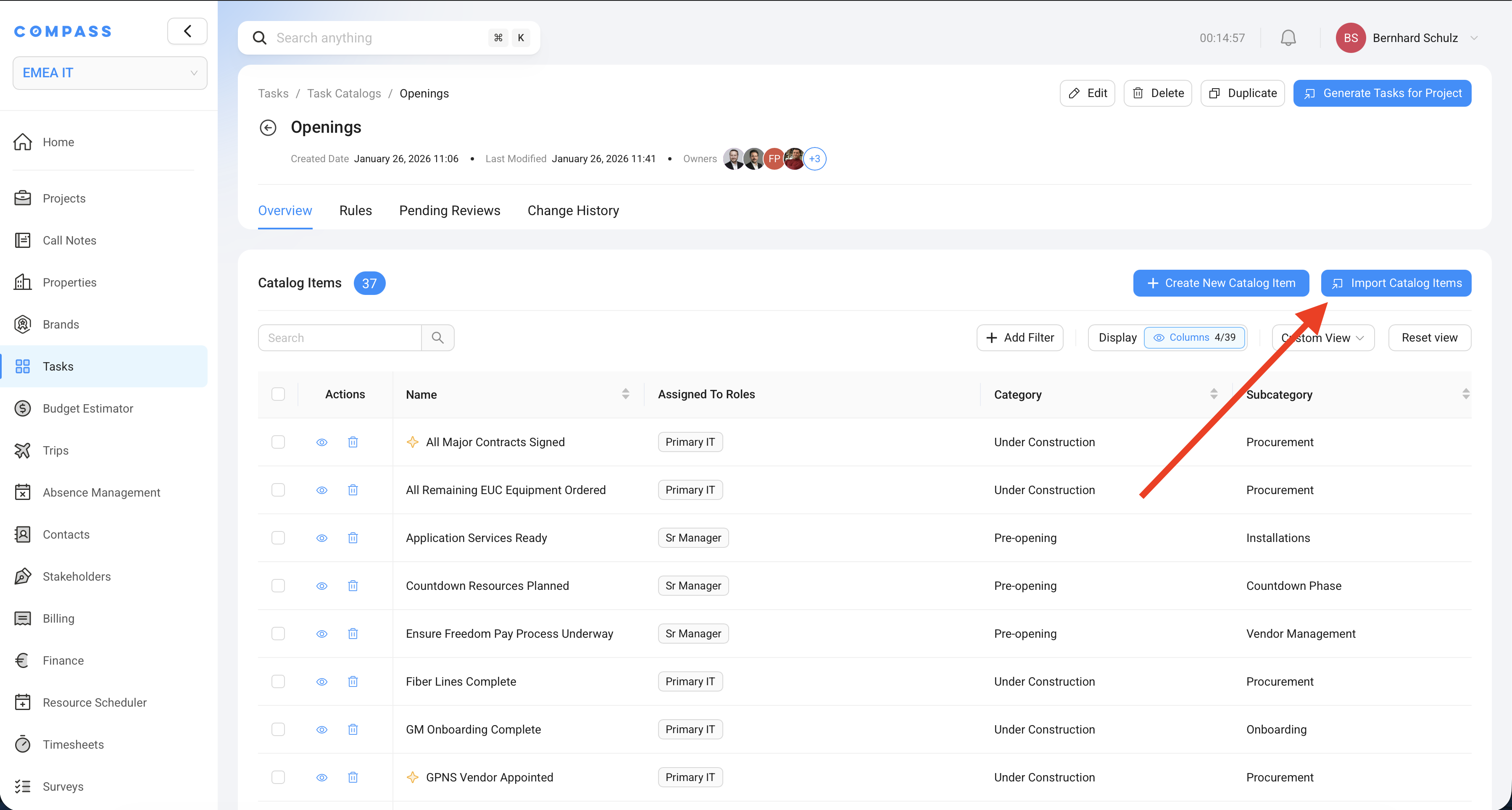
Task: Open the Custom View dropdown
Action: tap(1323, 338)
